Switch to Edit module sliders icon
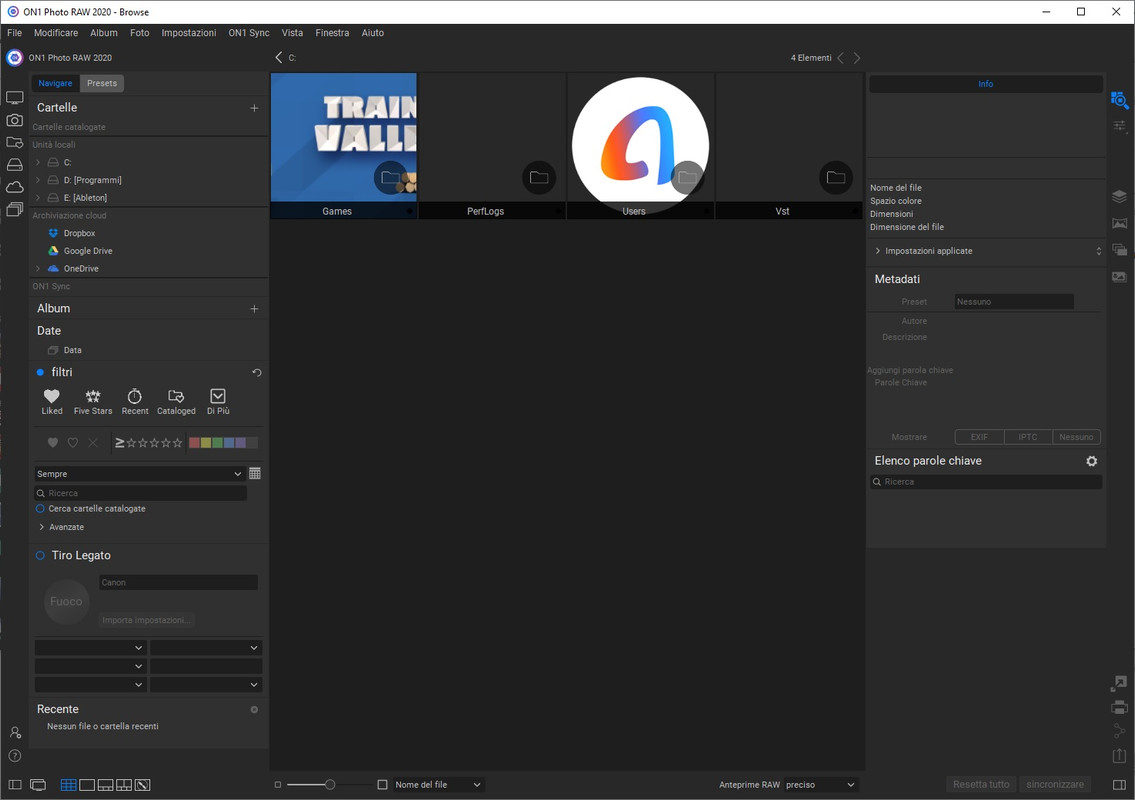This screenshot has height=800, width=1135. [x=1119, y=126]
